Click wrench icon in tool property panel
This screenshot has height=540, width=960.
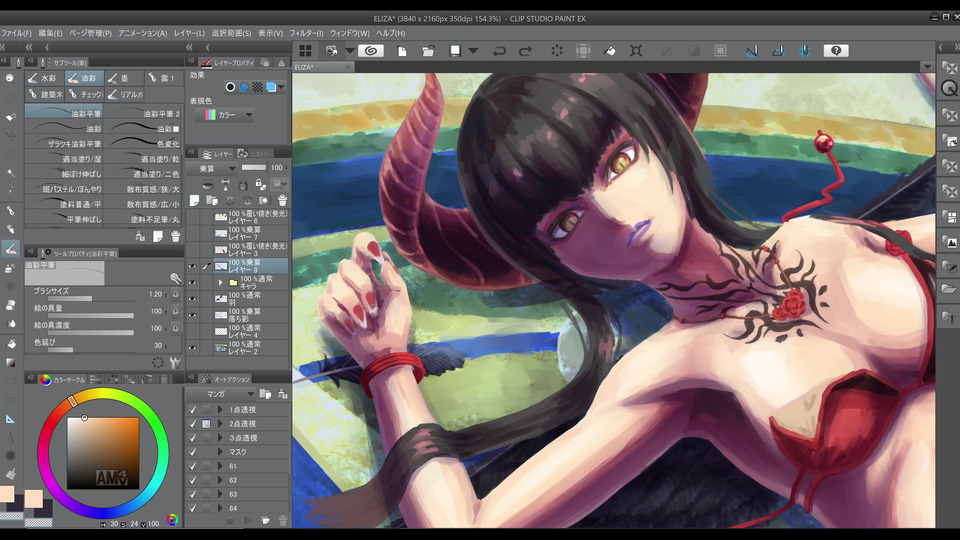(176, 362)
